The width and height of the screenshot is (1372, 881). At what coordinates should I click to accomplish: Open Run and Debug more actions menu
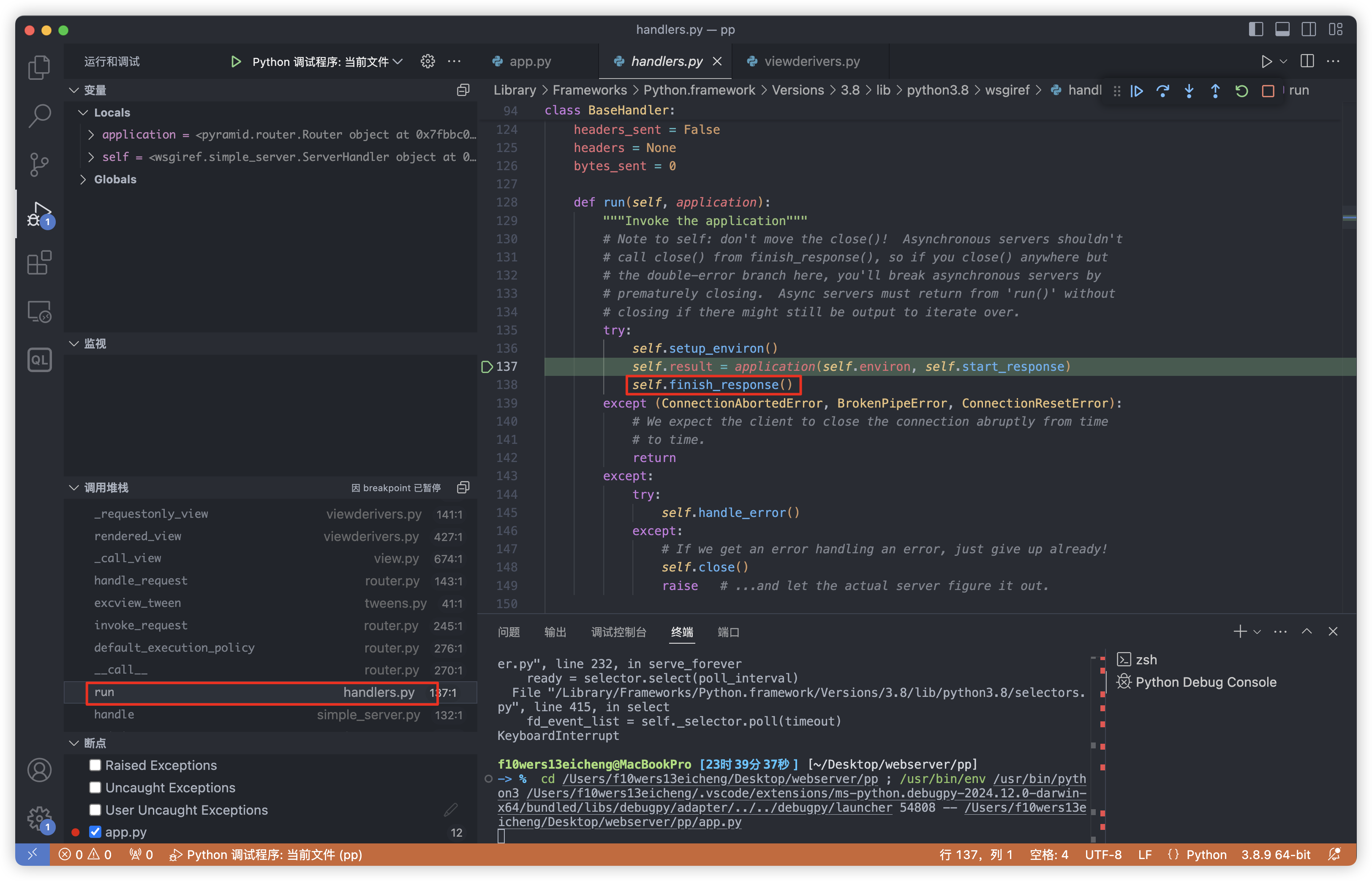[454, 61]
